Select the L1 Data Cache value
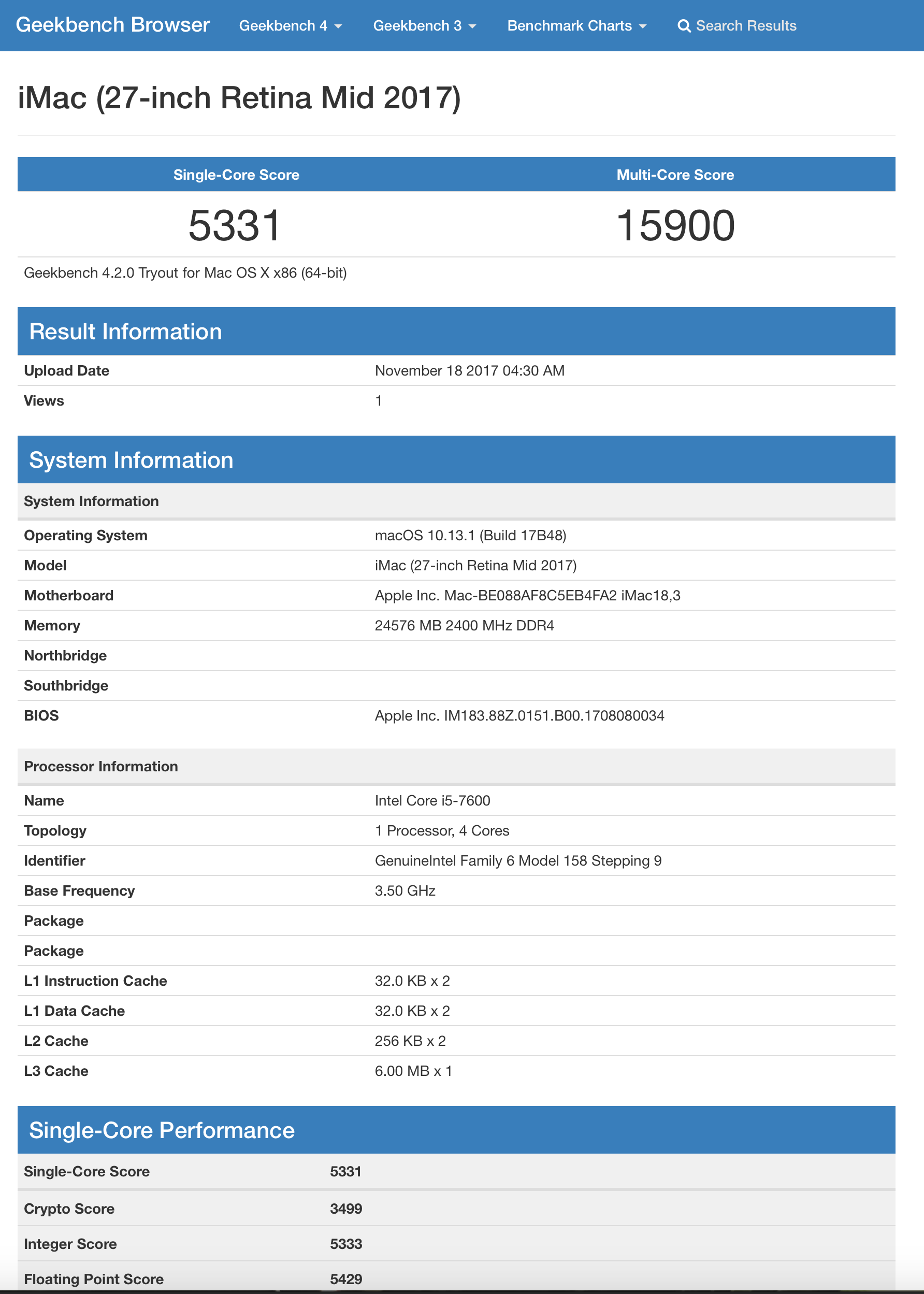This screenshot has height=1294, width=924. [x=412, y=1011]
